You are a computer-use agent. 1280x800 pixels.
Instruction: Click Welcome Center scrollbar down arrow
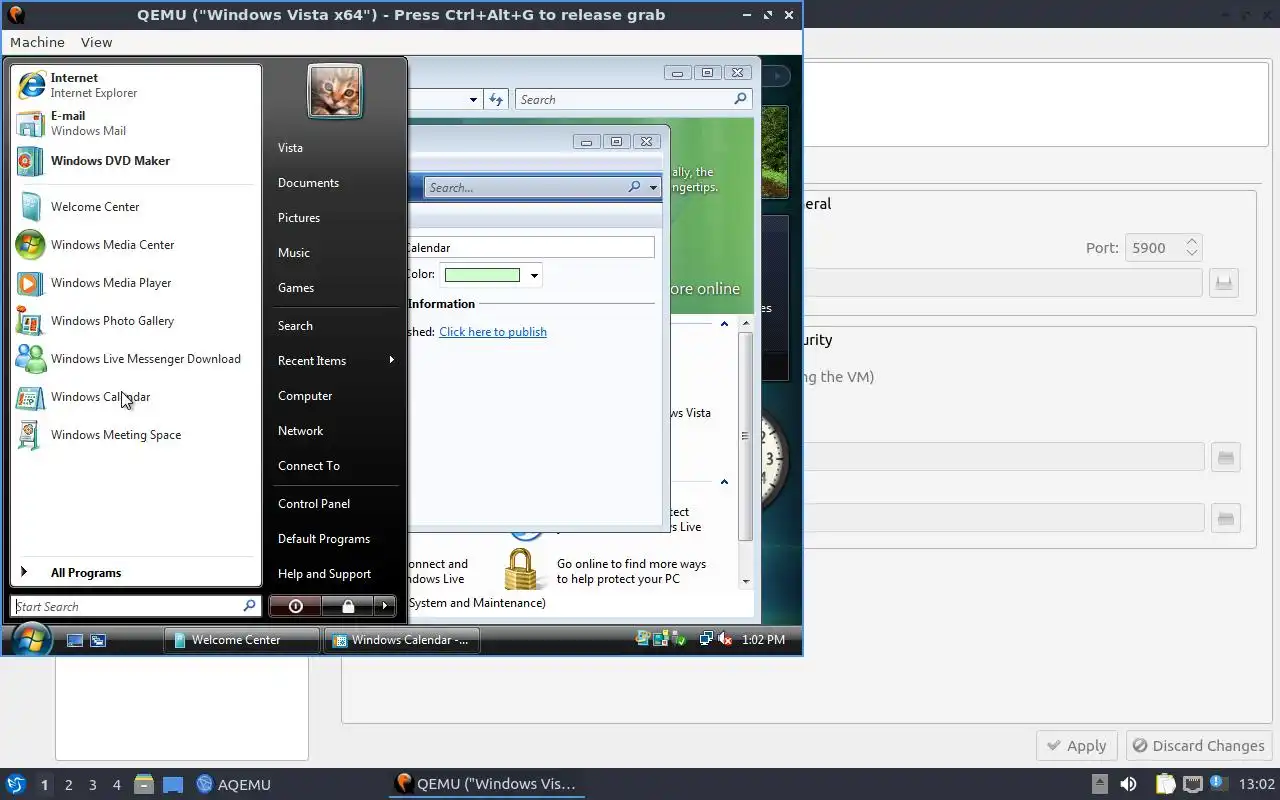(746, 581)
